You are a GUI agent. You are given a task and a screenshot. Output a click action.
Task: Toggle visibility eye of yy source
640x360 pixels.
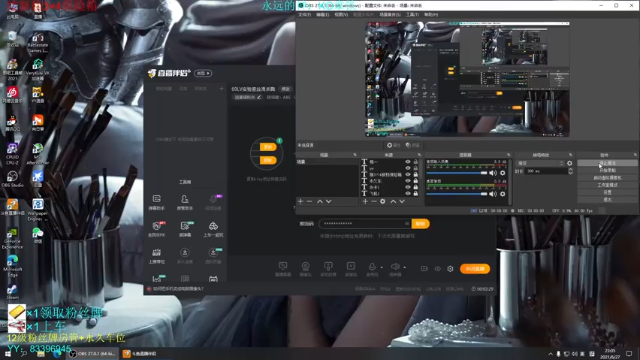407,168
